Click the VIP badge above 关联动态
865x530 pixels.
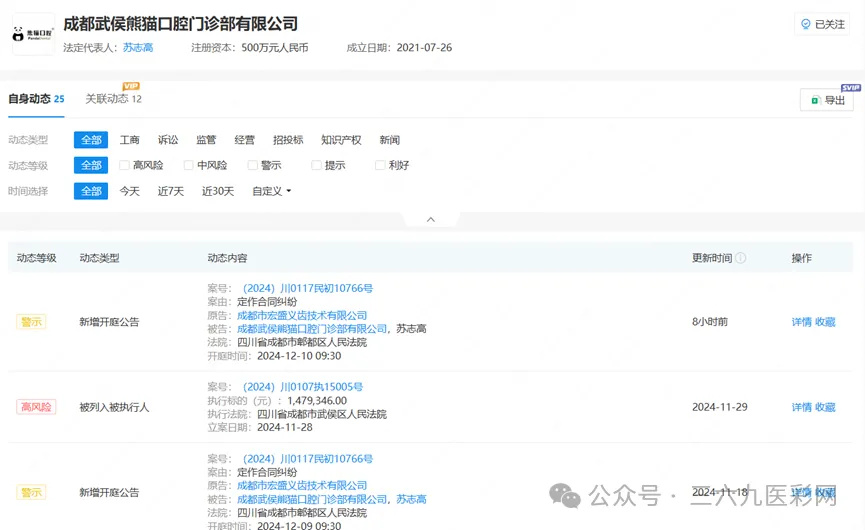click(x=131, y=86)
